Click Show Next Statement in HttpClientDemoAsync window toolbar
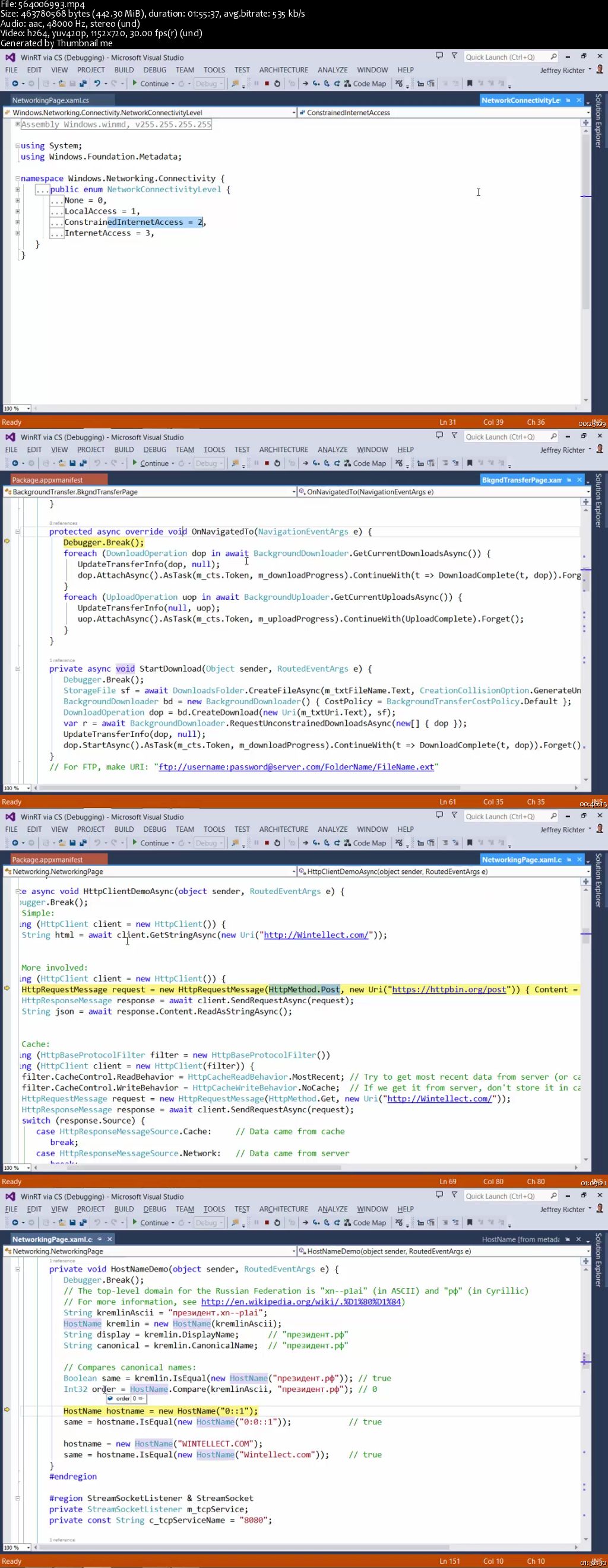 (x=305, y=843)
